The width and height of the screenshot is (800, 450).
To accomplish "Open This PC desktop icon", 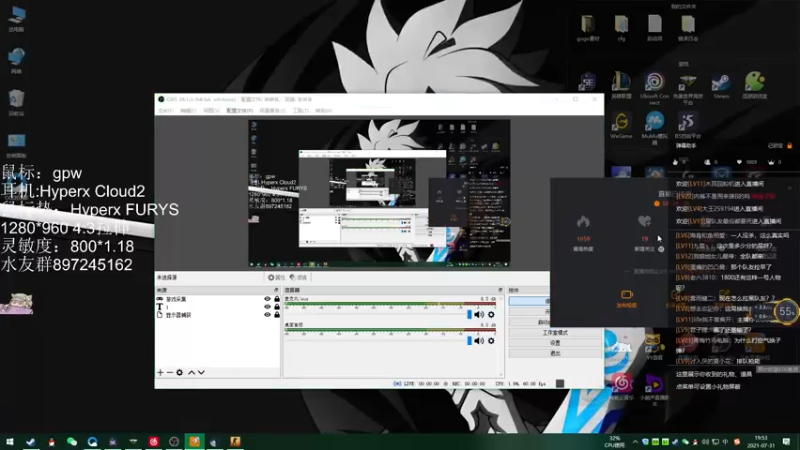I will 16,19.
